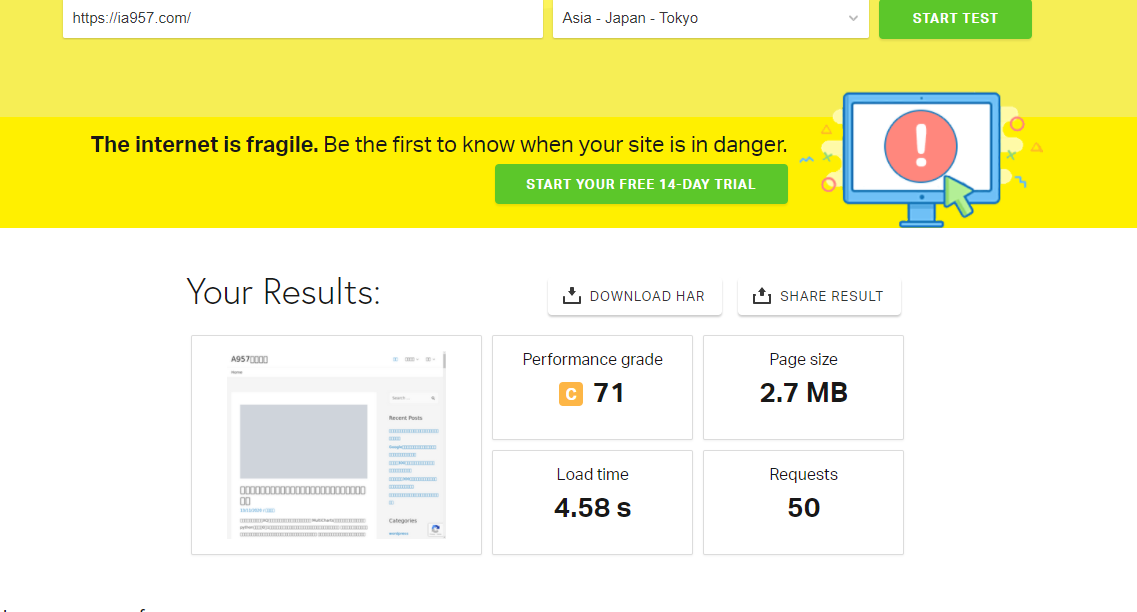
Task: Click the share icon beside SHARE RESULT
Action: pyautogui.click(x=762, y=296)
